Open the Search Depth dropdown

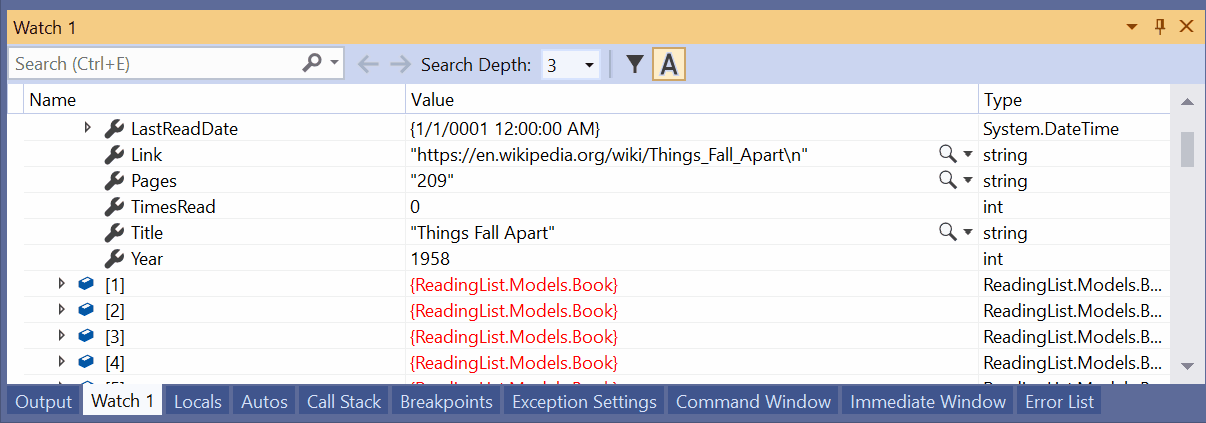tap(588, 65)
